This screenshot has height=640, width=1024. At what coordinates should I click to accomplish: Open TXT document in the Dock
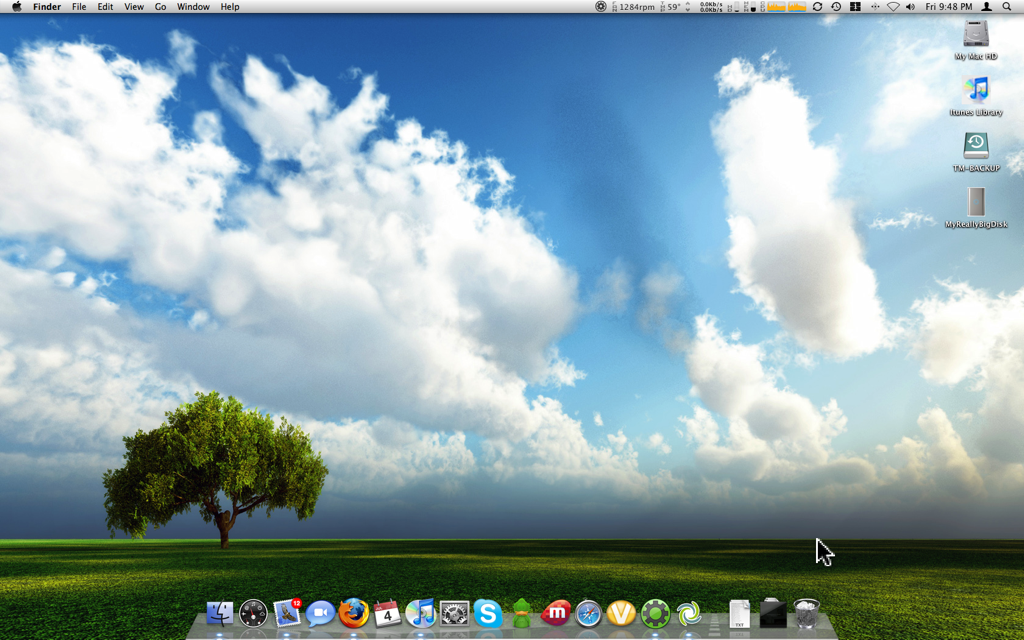(739, 615)
